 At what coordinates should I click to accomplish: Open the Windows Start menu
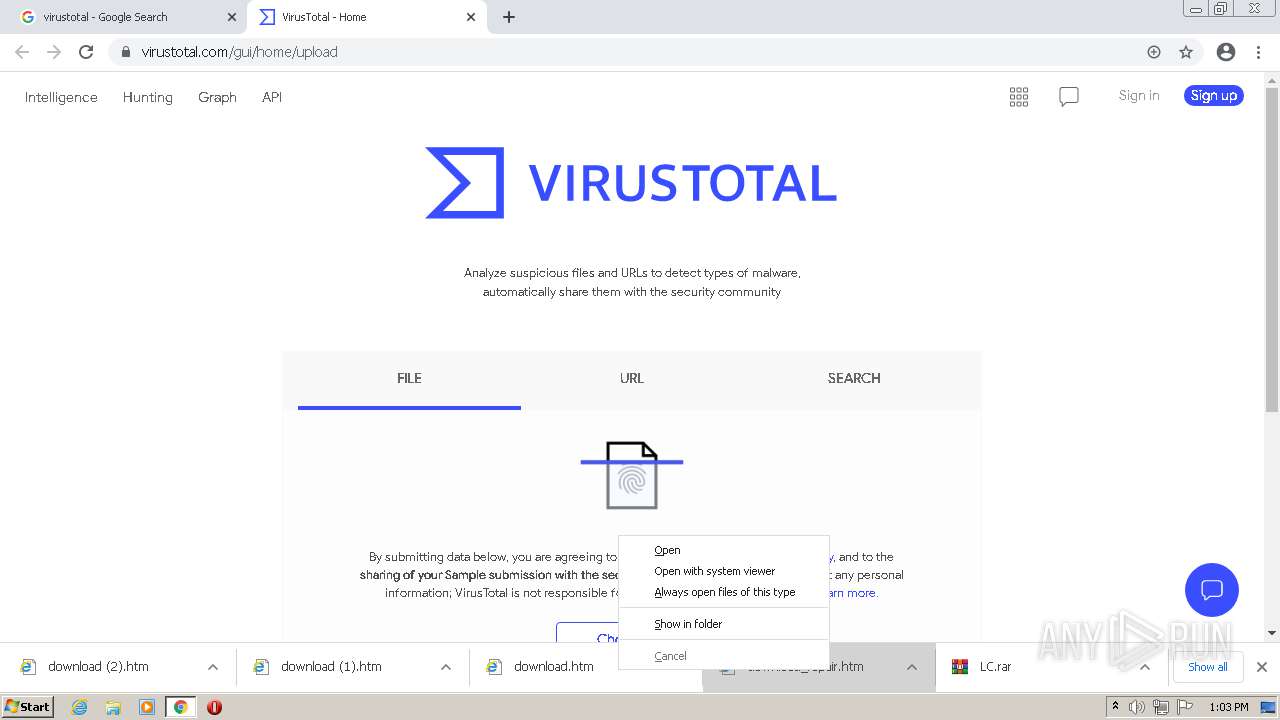pyautogui.click(x=28, y=707)
